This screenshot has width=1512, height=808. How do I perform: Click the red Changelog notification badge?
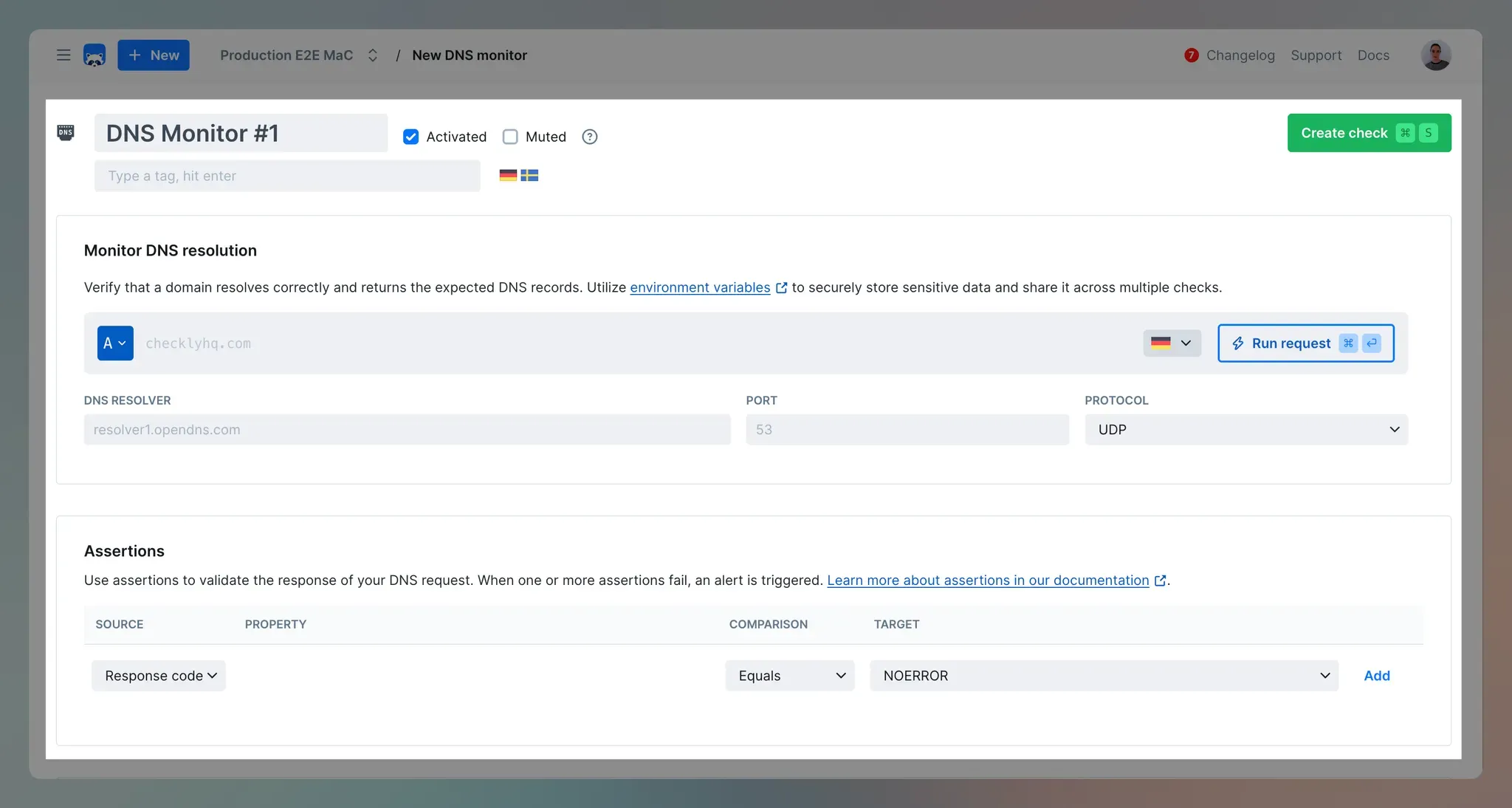pyautogui.click(x=1191, y=55)
